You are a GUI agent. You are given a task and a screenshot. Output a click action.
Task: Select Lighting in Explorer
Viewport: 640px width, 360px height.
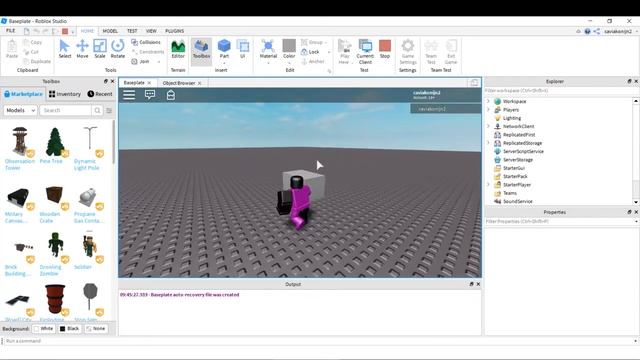[512, 118]
